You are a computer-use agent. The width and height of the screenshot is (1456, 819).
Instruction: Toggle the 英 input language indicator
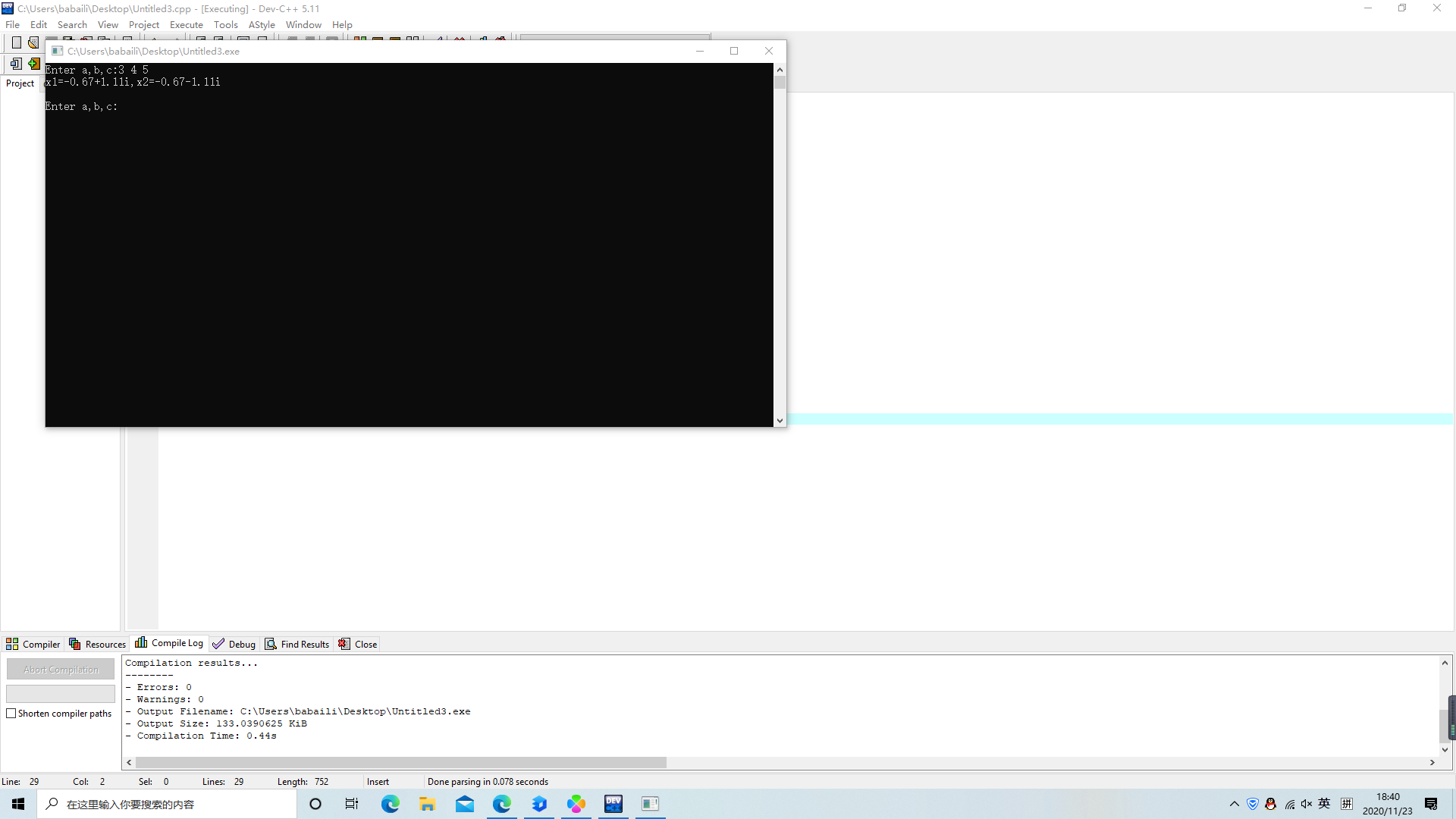(x=1324, y=804)
